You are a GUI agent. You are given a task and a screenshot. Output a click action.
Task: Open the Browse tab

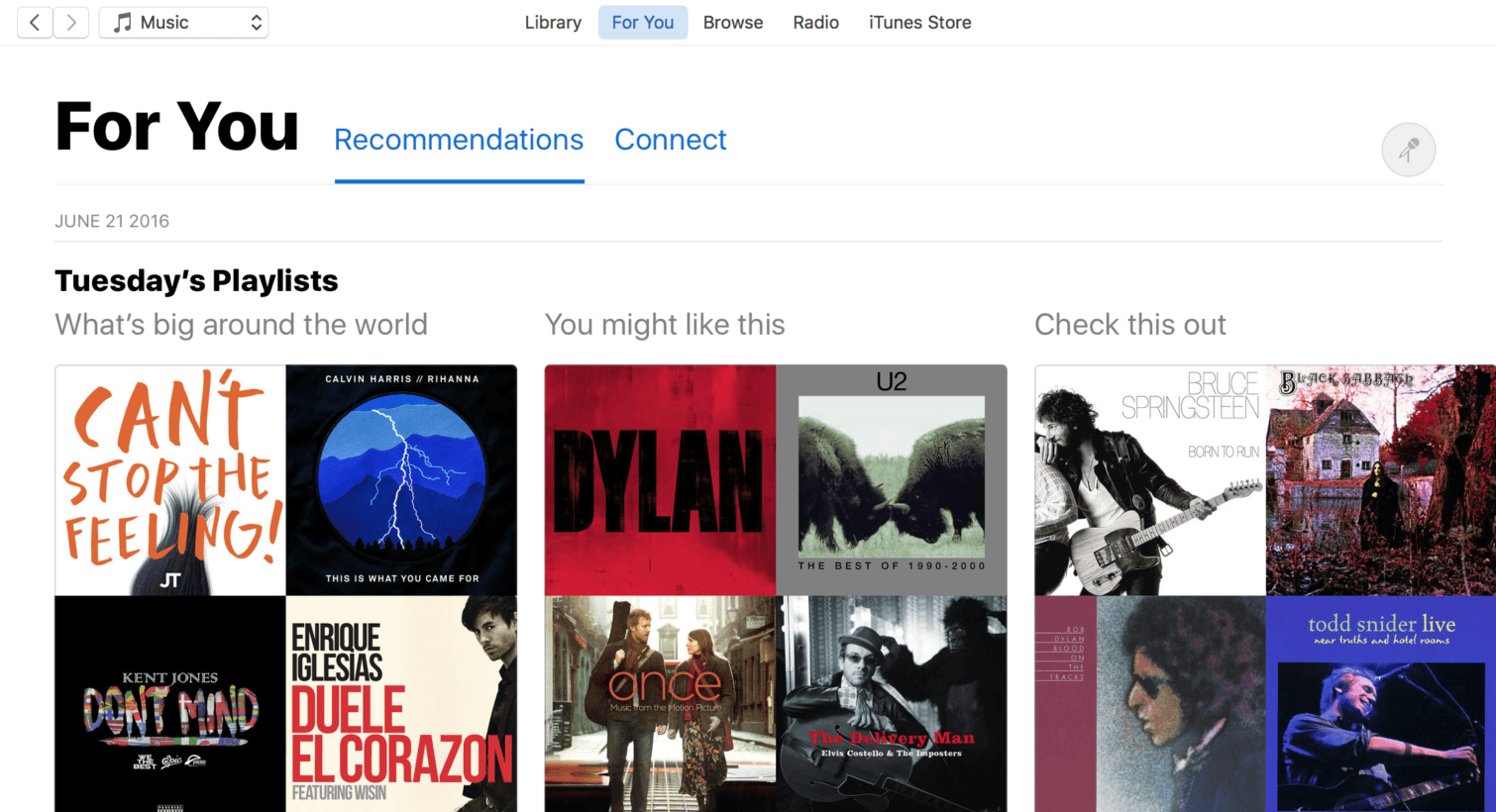[x=733, y=22]
